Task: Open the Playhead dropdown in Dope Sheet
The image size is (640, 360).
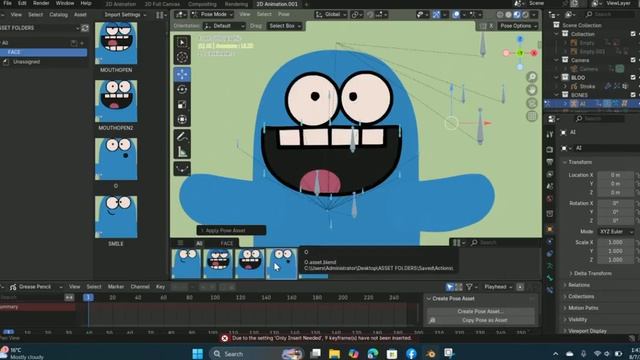Action: (x=498, y=287)
